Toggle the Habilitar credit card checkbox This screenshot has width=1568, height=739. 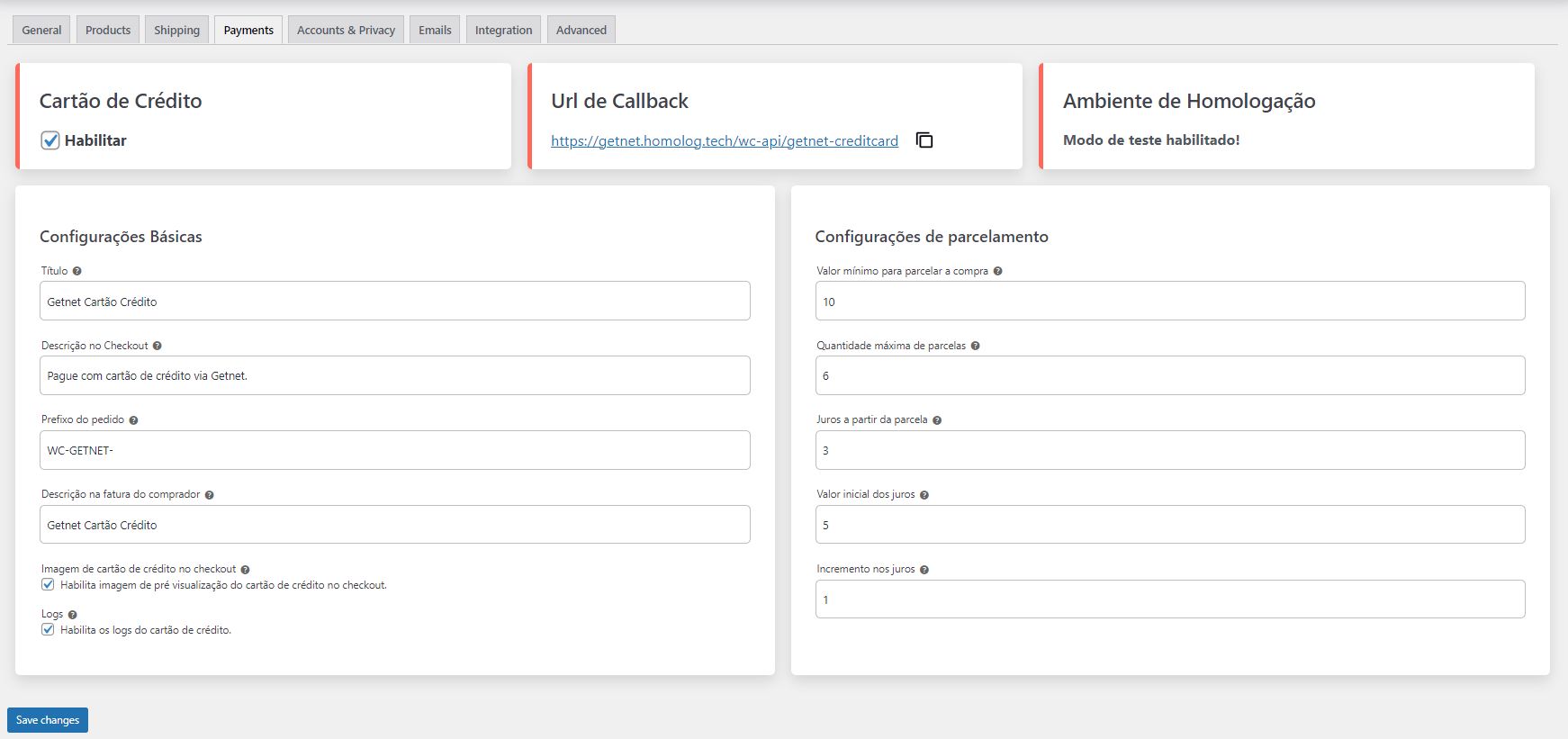pyautogui.click(x=50, y=140)
